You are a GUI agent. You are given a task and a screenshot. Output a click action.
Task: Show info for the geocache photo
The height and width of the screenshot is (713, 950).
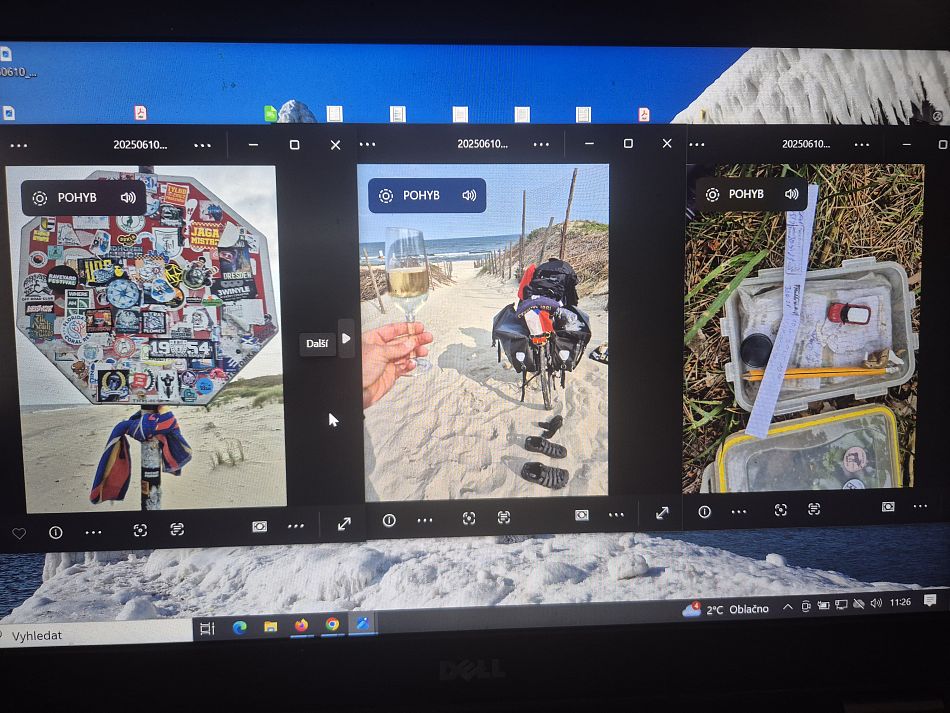(x=704, y=511)
